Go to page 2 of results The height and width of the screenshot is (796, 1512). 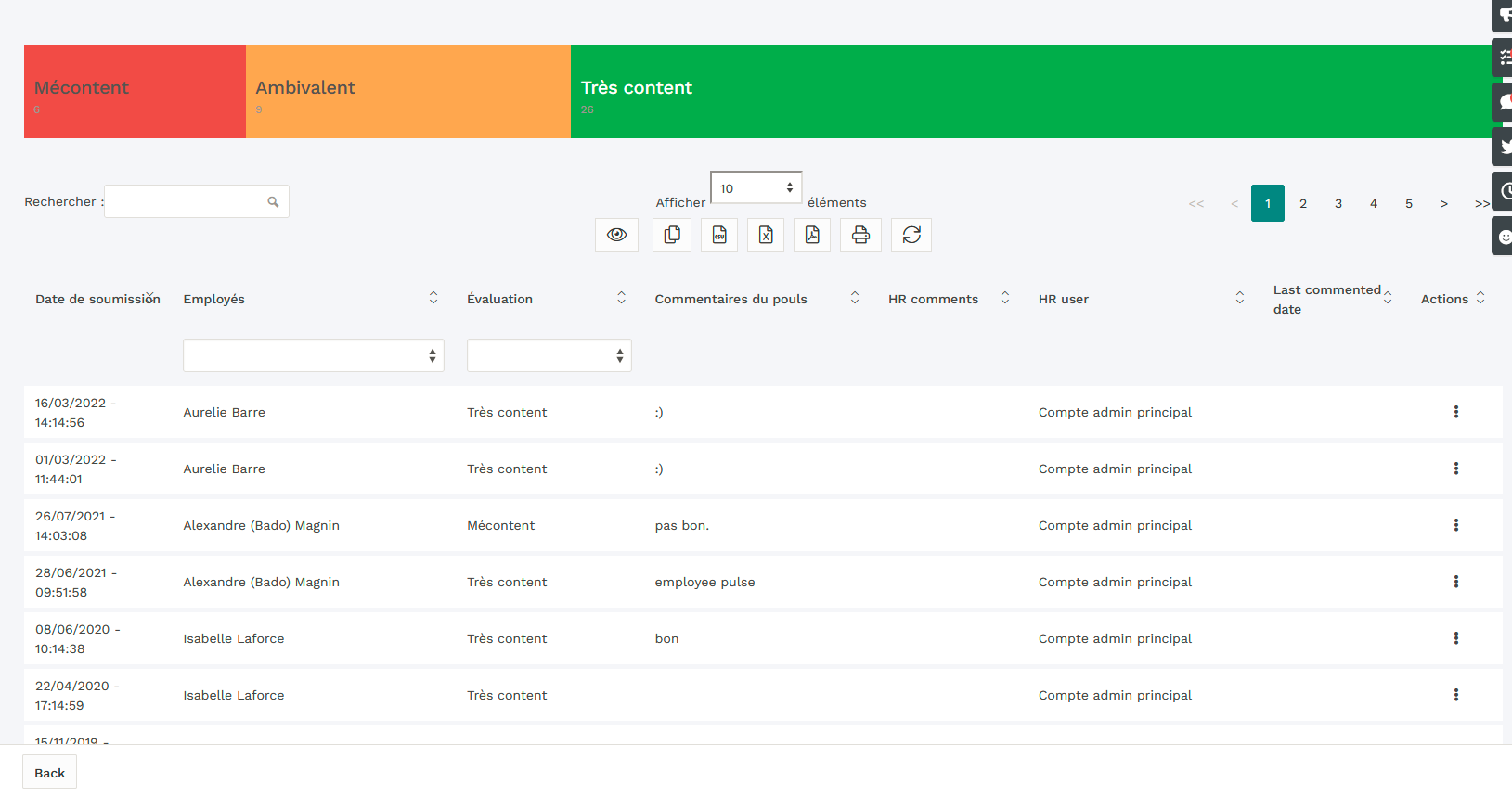coord(1303,203)
